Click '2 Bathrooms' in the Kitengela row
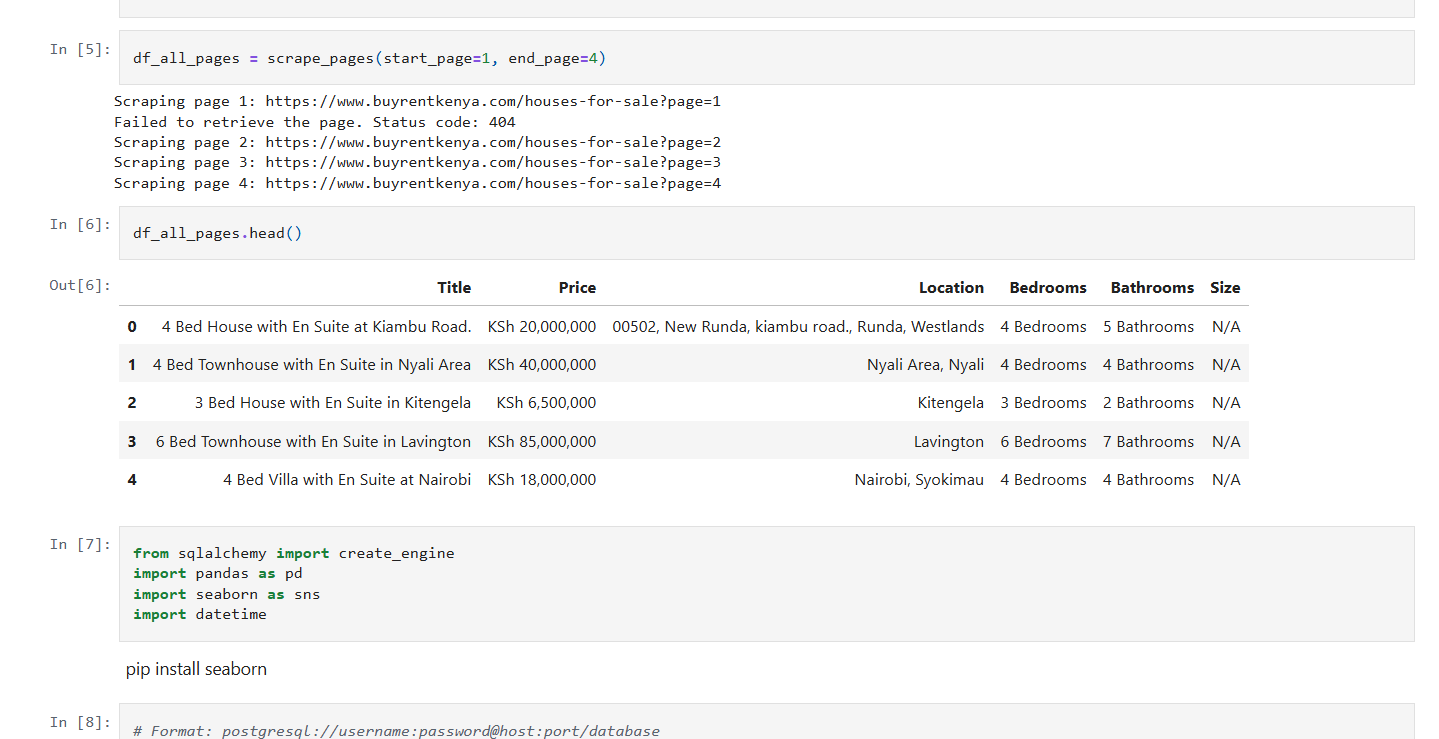Screen dimensions: 1439x739 click(x=1148, y=403)
